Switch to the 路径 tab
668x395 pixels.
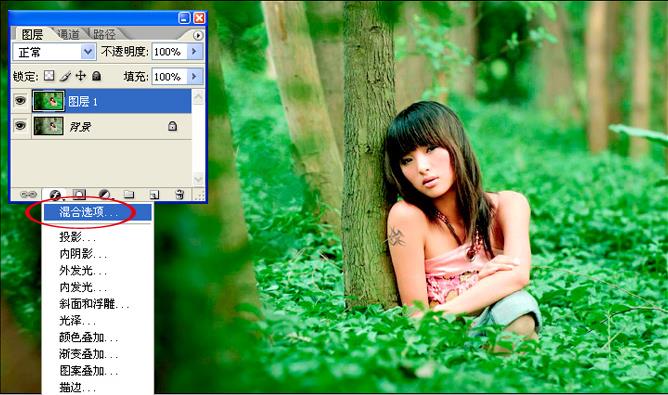point(104,34)
